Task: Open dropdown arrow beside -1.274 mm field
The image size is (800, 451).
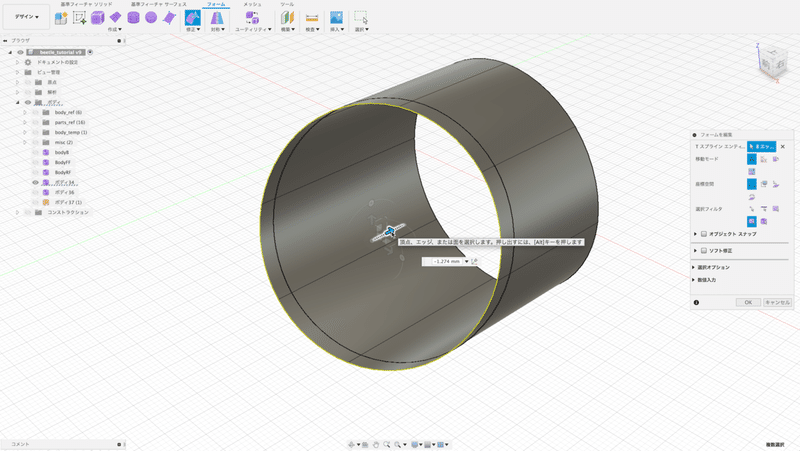Action: 466,261
